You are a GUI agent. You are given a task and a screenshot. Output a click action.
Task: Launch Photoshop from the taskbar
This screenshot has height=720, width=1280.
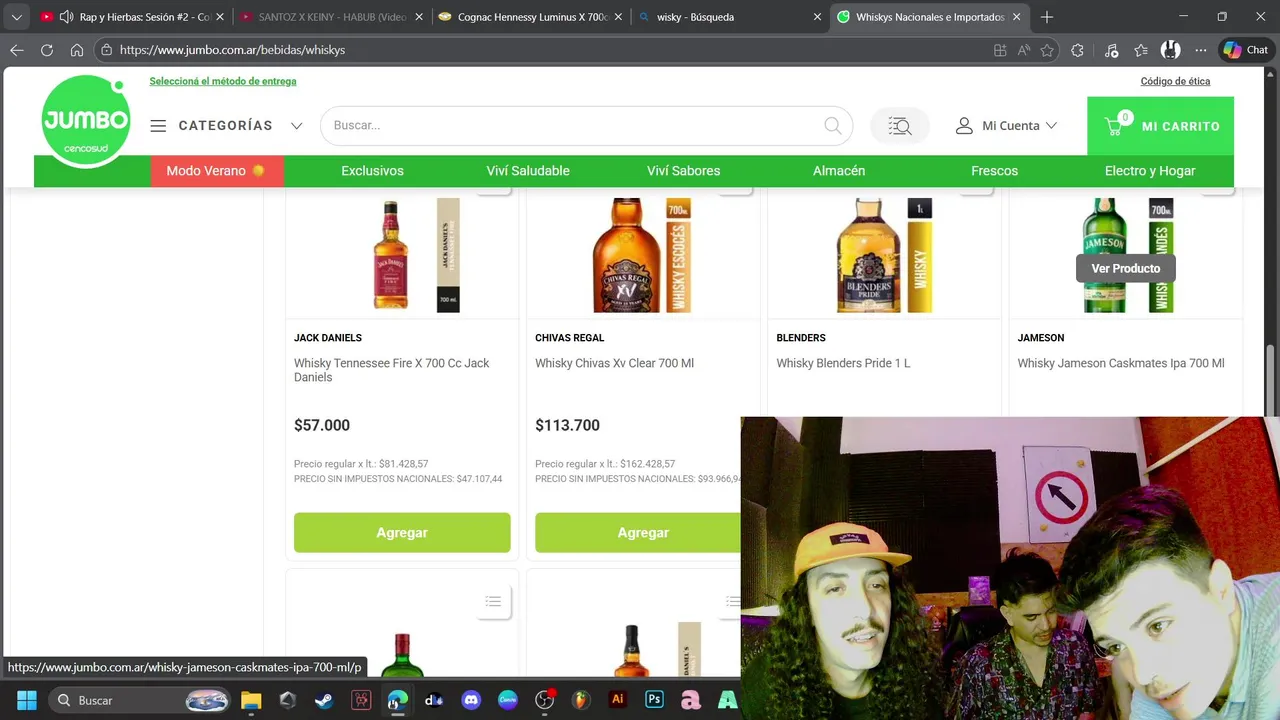pos(655,700)
